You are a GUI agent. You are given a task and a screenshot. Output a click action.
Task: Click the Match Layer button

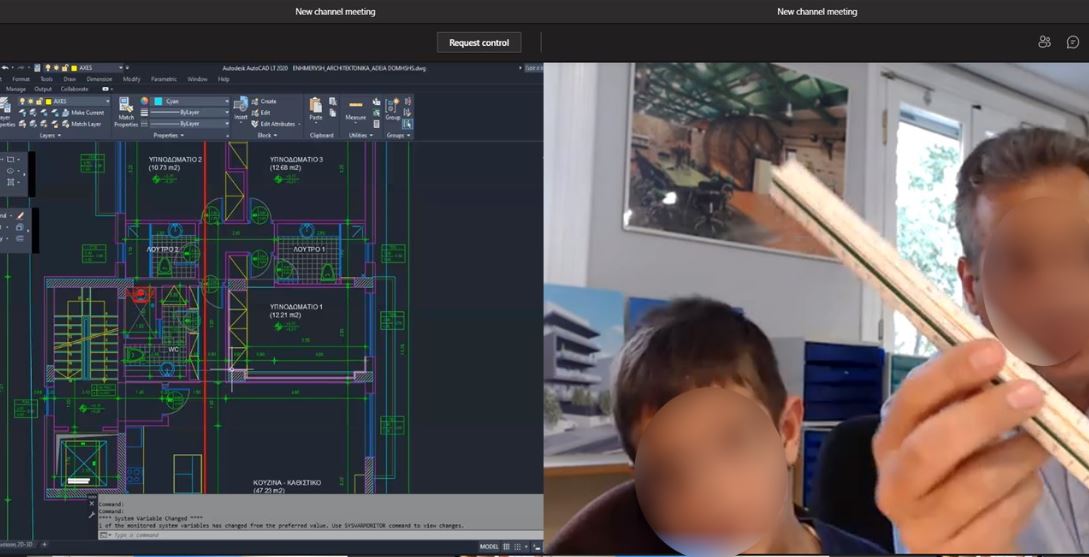[x=82, y=124]
